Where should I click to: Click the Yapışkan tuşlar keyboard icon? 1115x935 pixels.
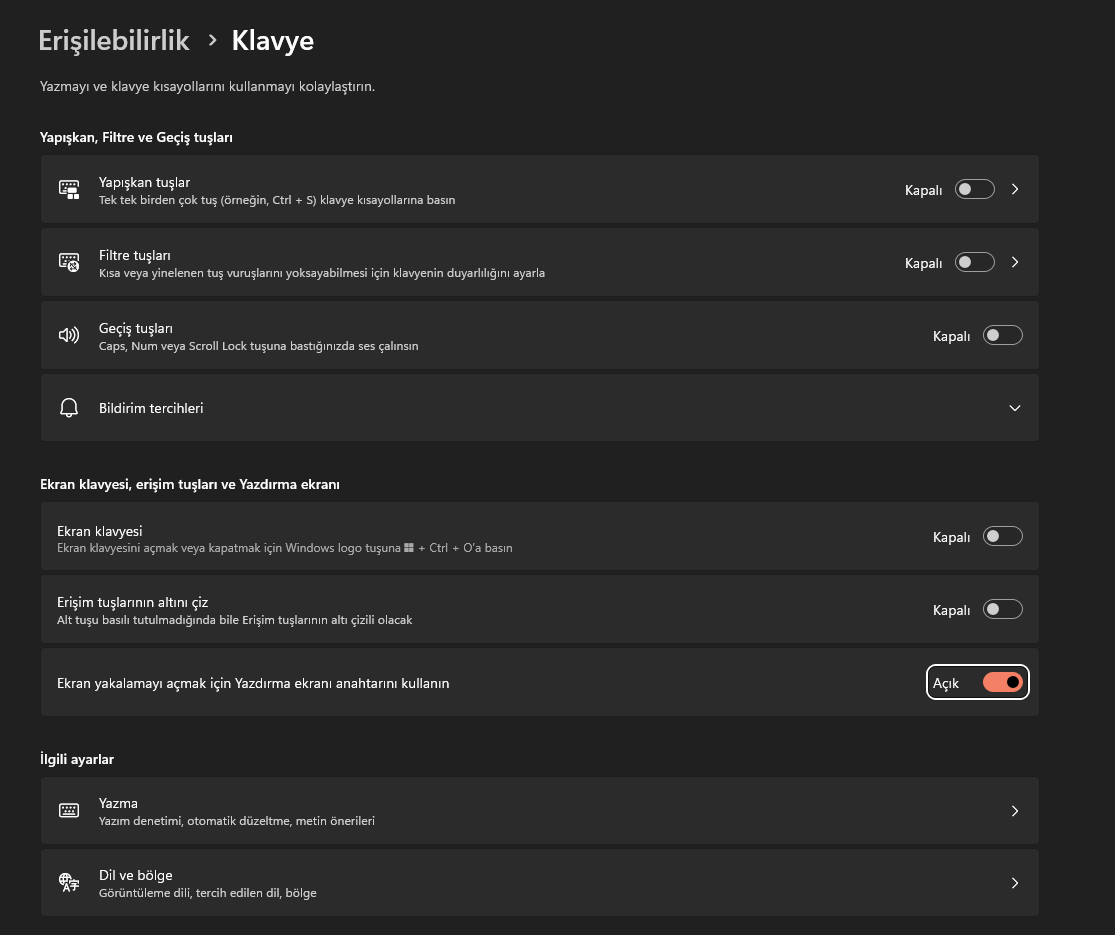(x=69, y=189)
